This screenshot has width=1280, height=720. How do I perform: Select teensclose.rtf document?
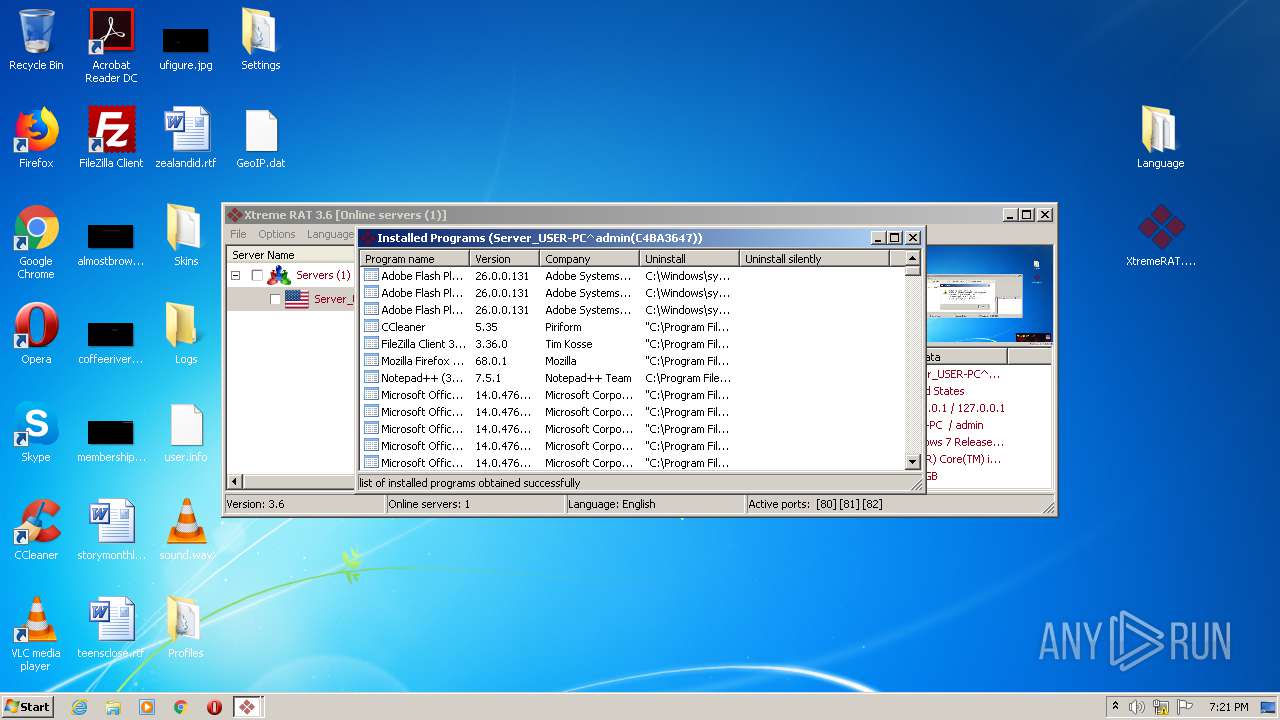111,628
